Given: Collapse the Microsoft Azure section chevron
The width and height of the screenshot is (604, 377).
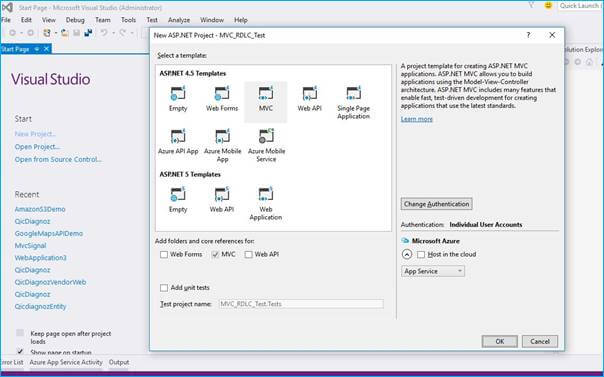Looking at the screenshot, I should [x=407, y=254].
